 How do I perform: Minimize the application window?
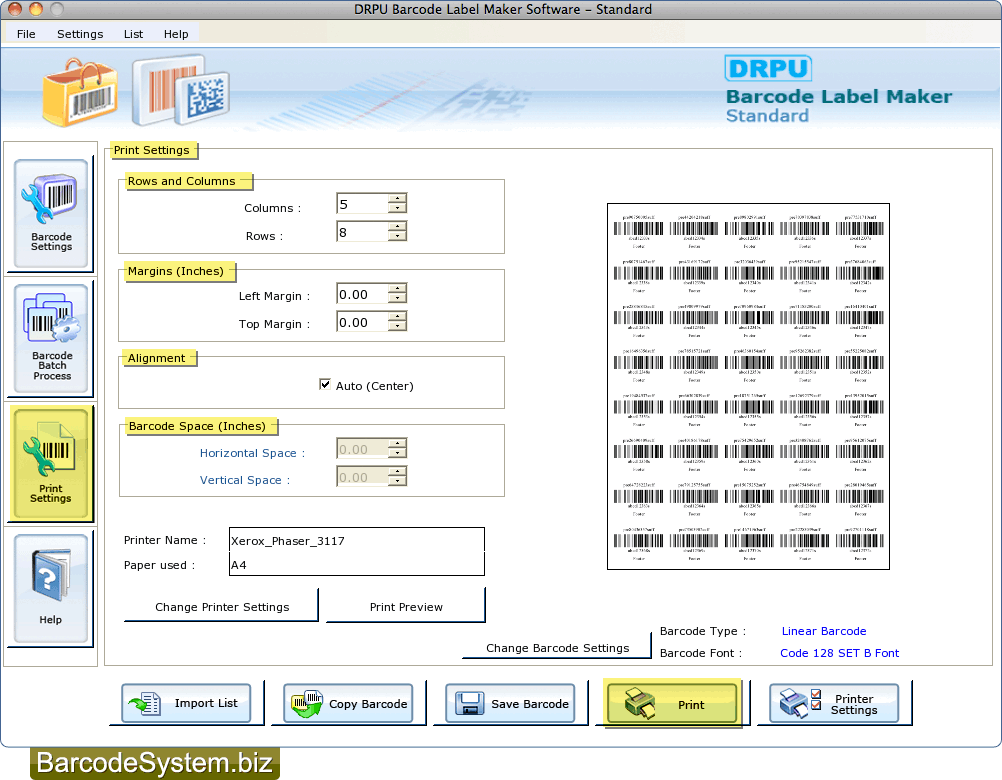(36, 9)
